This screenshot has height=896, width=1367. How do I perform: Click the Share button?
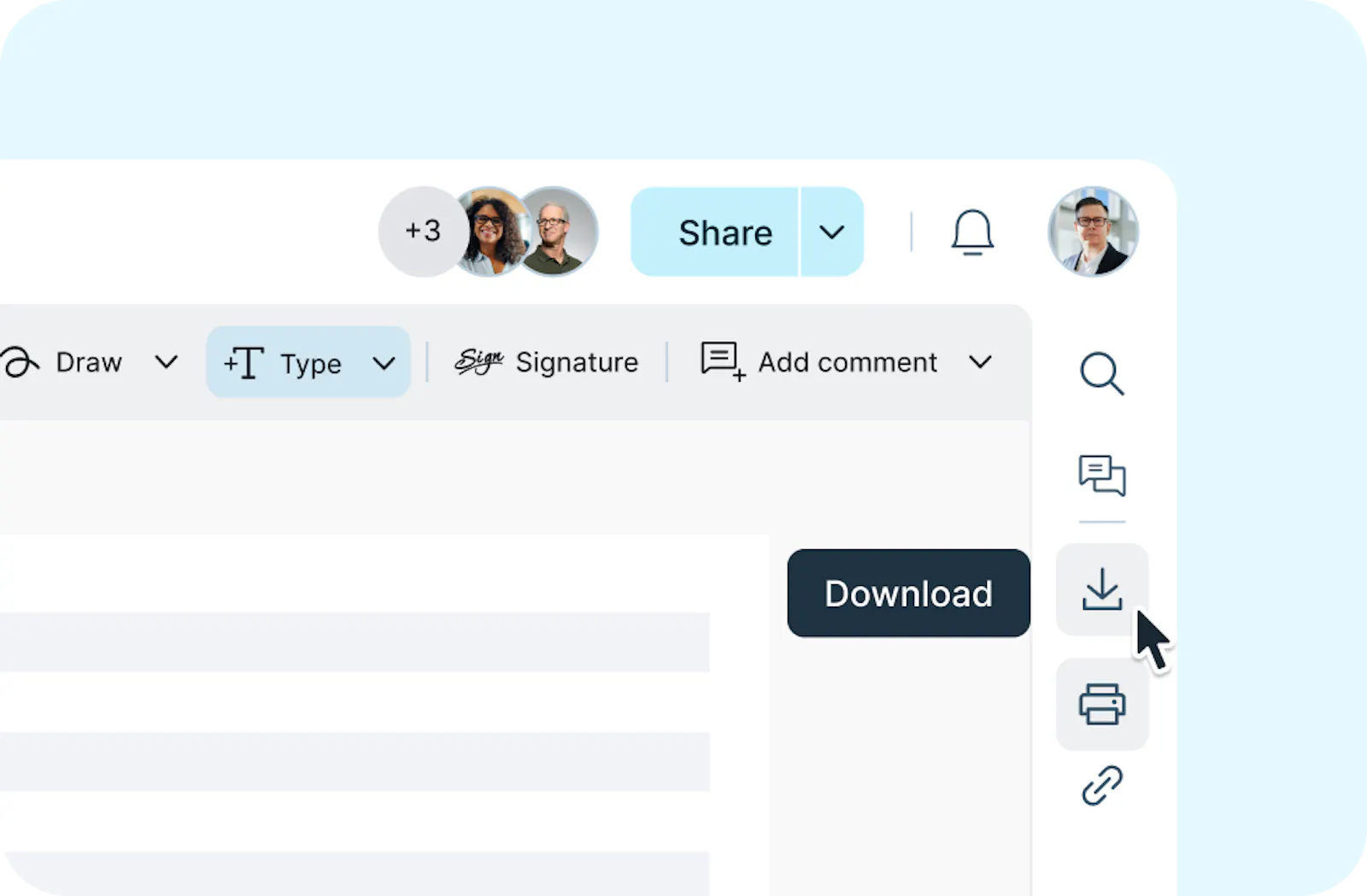click(x=725, y=231)
